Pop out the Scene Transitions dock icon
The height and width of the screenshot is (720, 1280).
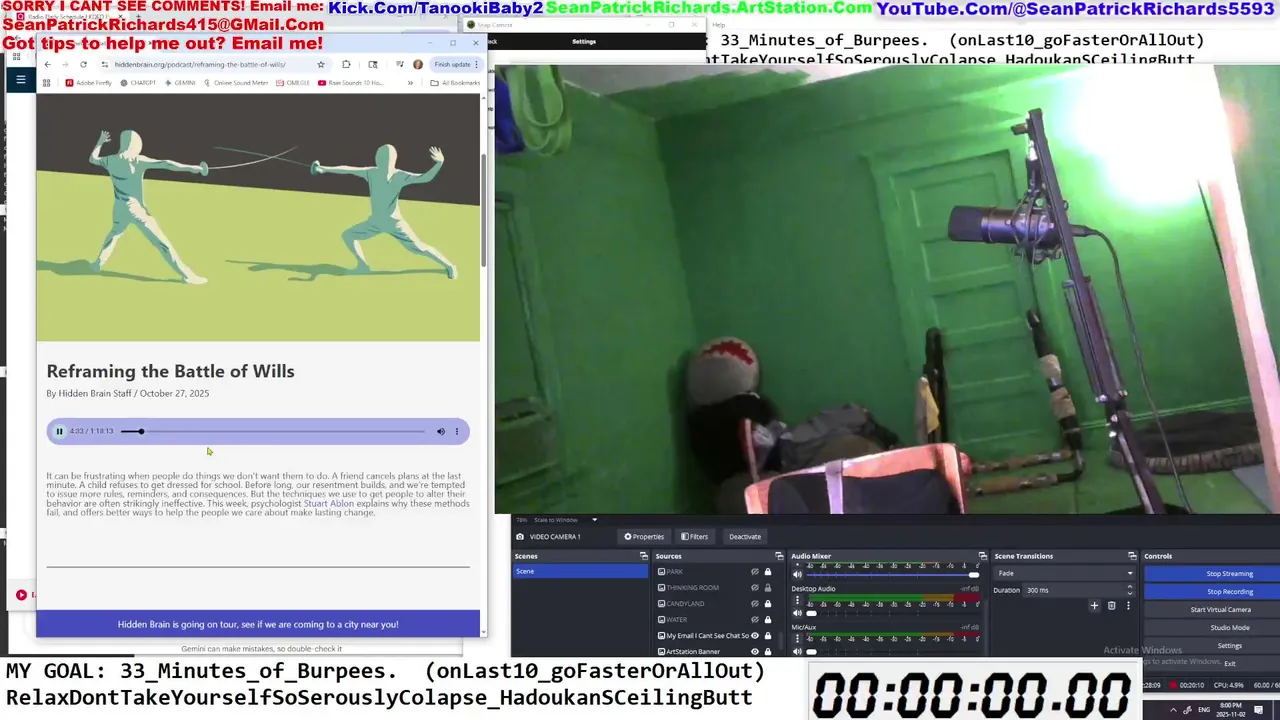(1132, 556)
